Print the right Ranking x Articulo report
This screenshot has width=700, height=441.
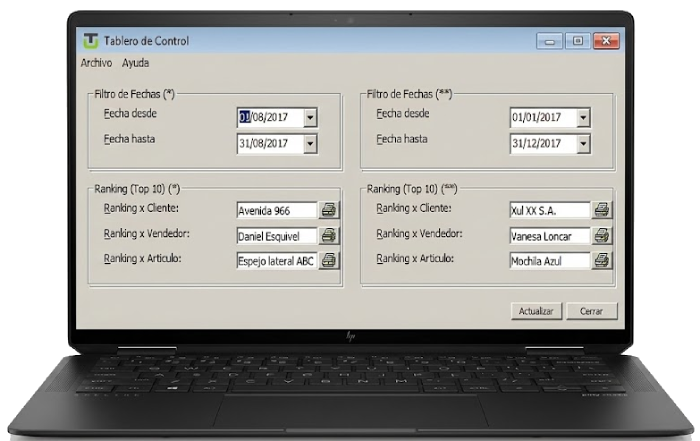(x=602, y=261)
